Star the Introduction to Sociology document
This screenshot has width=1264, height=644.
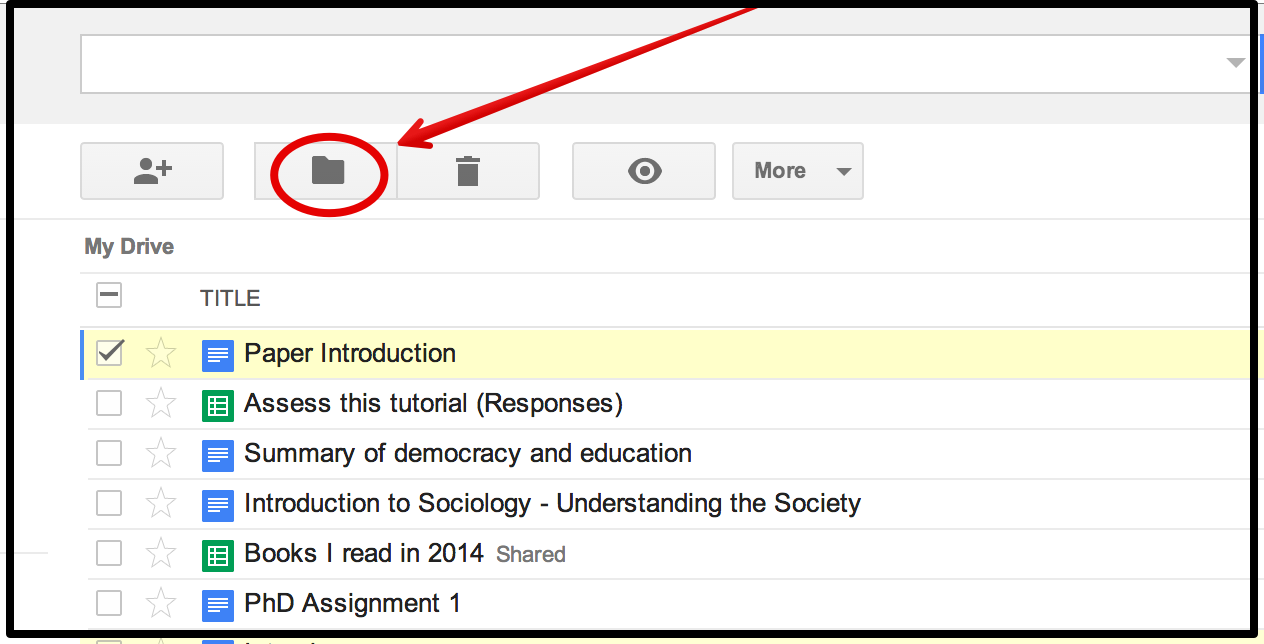tap(161, 503)
